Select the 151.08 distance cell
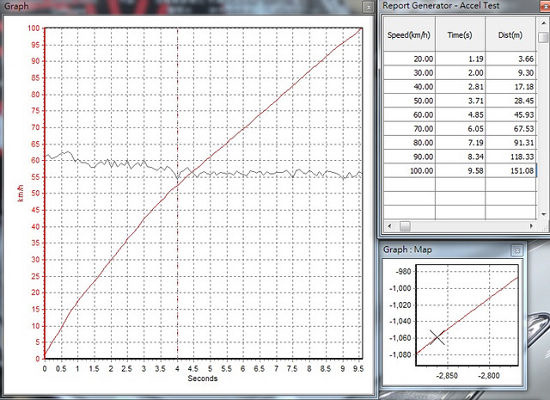The height and width of the screenshot is (400, 550). [x=510, y=171]
